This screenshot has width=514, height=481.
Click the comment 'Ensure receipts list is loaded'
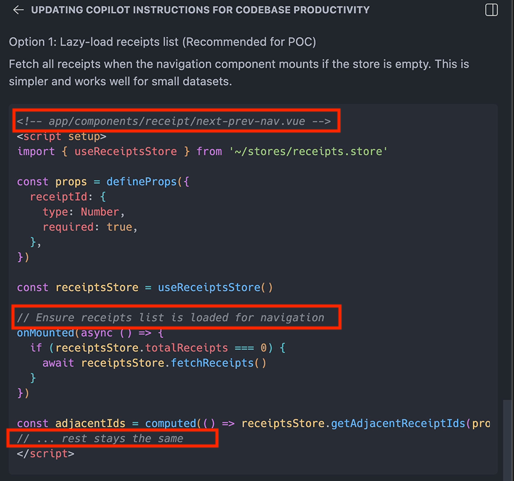(x=170, y=317)
